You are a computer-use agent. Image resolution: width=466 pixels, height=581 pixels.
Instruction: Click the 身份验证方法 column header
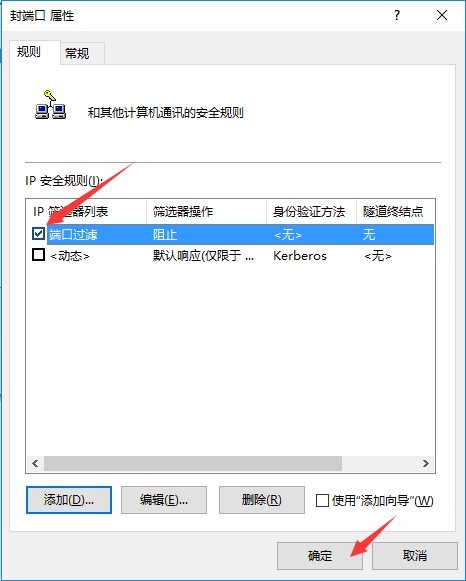click(311, 212)
